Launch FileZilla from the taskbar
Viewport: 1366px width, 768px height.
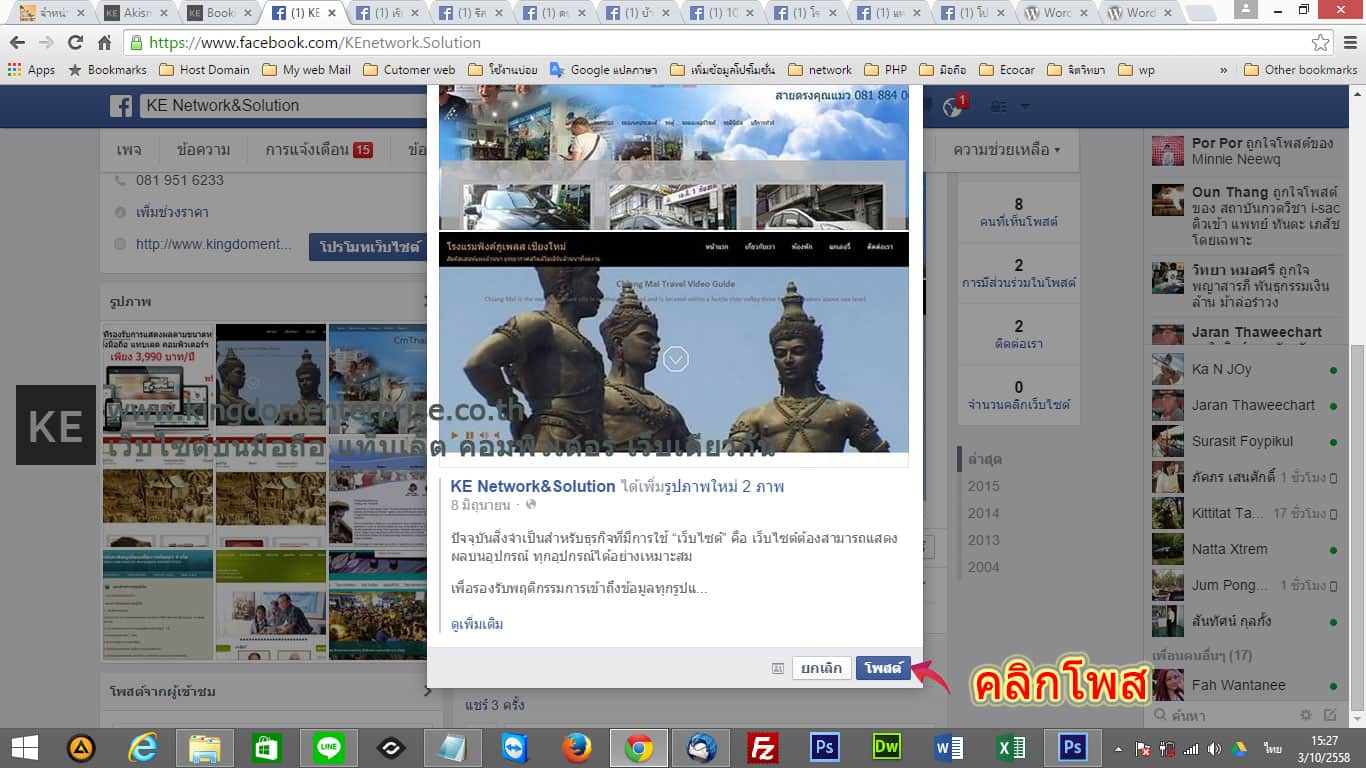point(763,748)
